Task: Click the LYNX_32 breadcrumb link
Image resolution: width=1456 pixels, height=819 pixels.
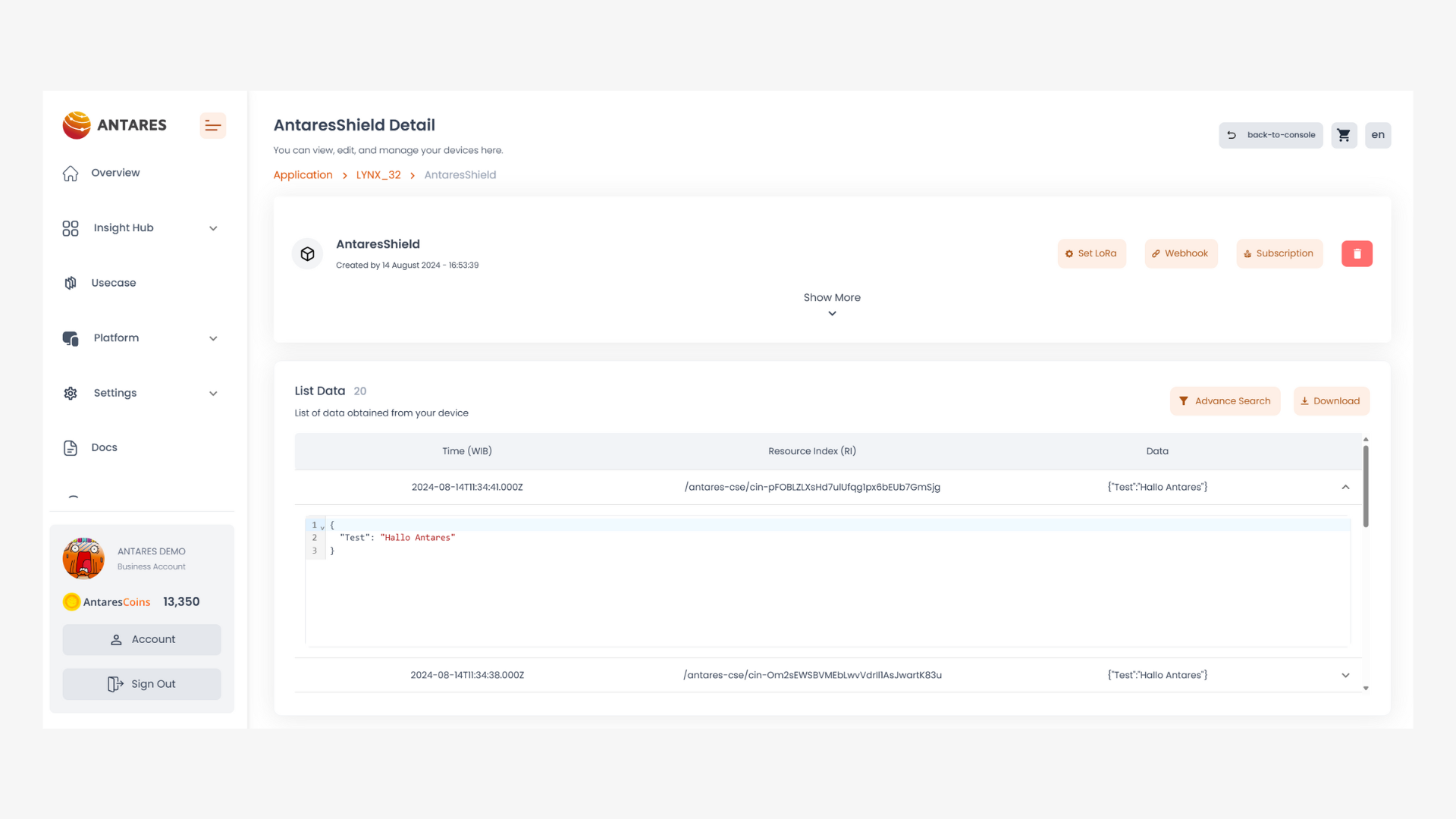Action: [378, 175]
